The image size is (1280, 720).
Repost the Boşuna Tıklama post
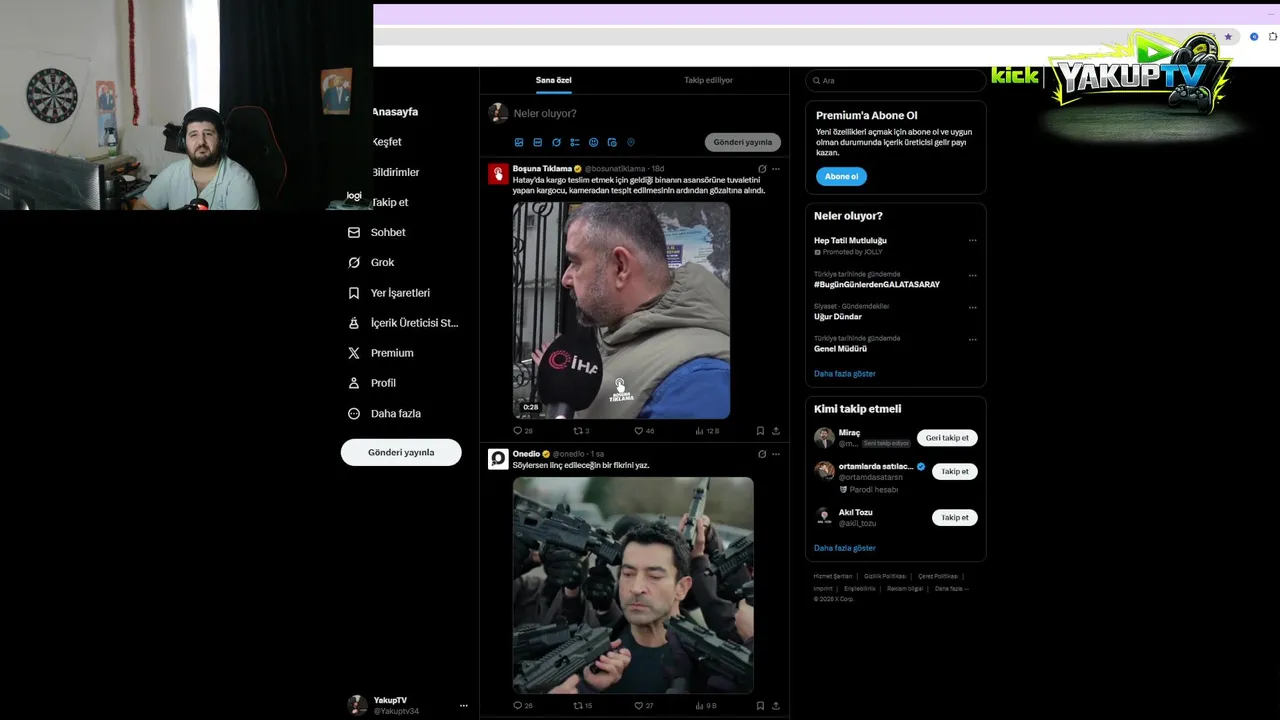point(582,431)
